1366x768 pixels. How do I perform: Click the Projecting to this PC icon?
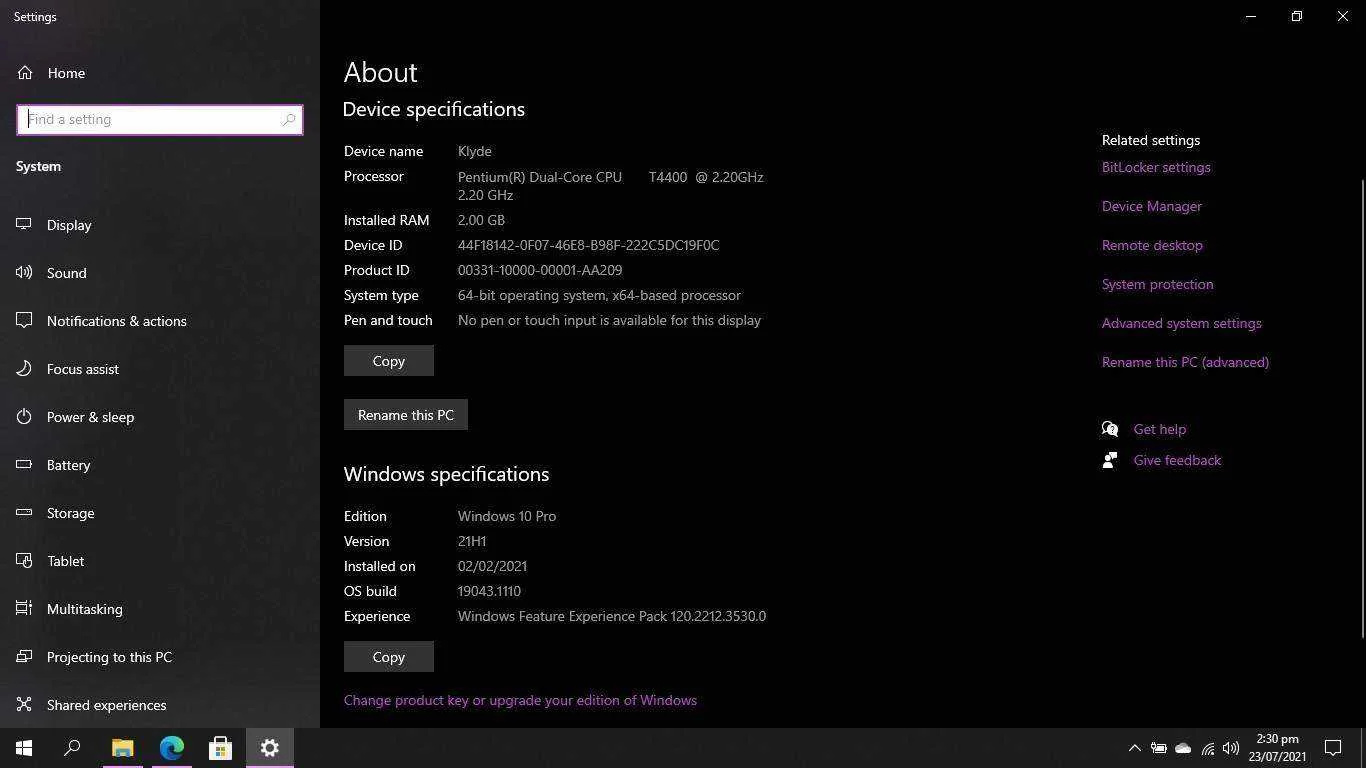[x=24, y=657]
